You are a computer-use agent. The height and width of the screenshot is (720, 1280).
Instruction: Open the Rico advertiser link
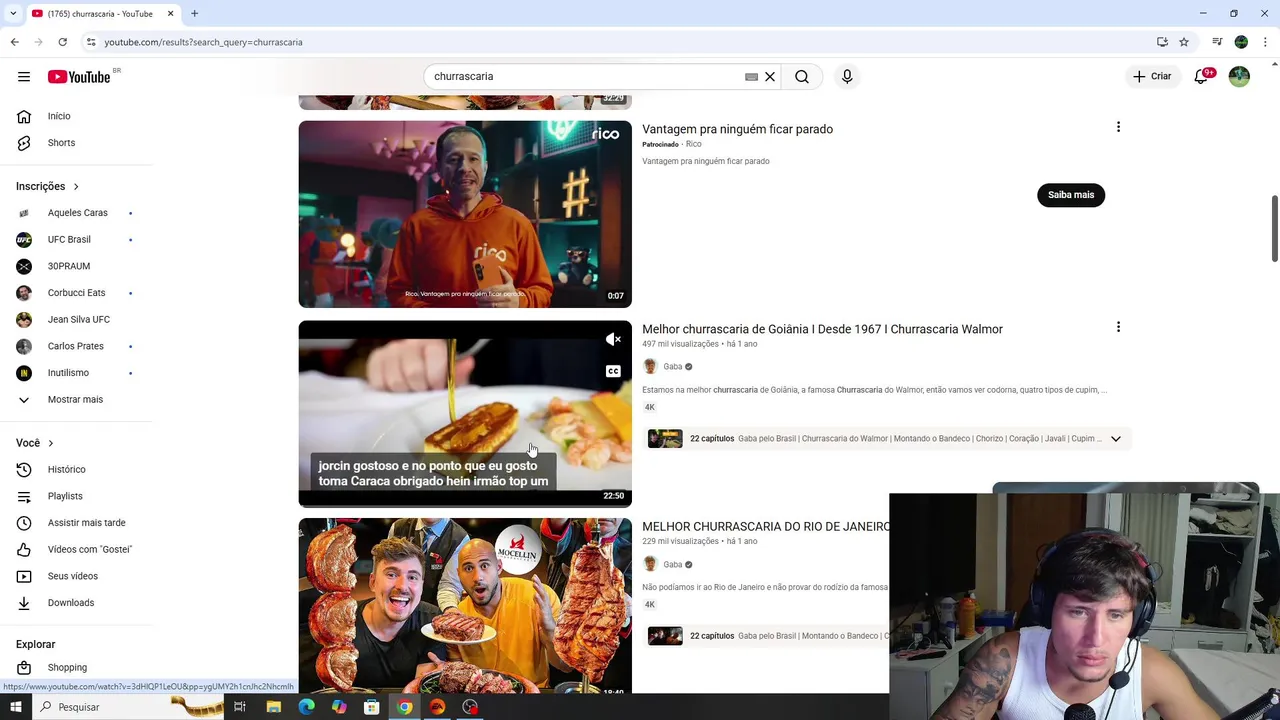click(x=693, y=145)
